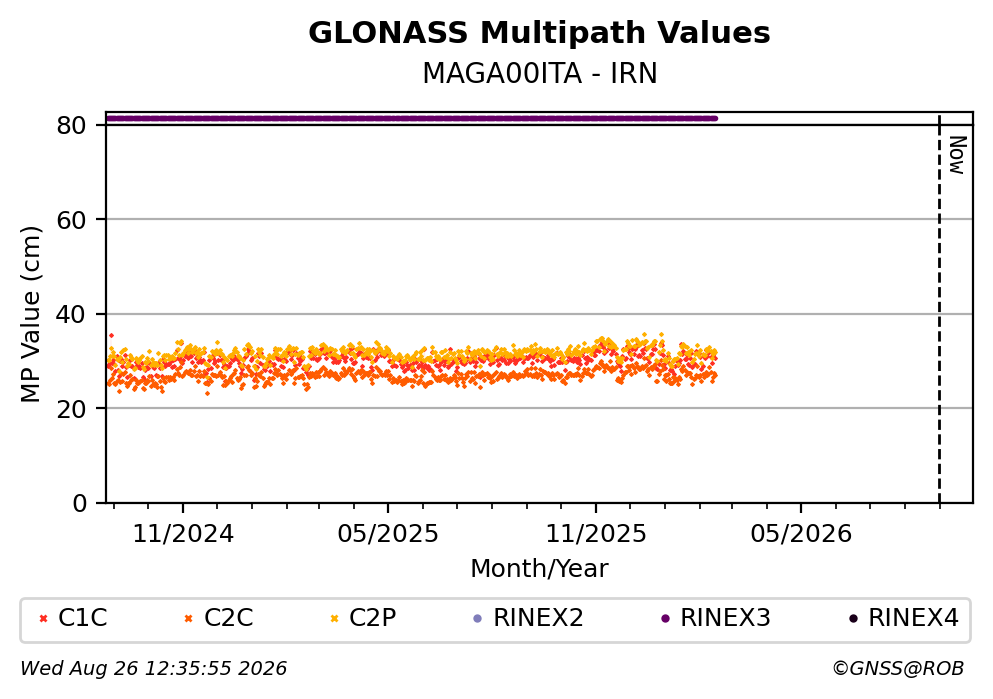Click the rotated Now label
Screen dimensions: 993x699
click(x=958, y=155)
